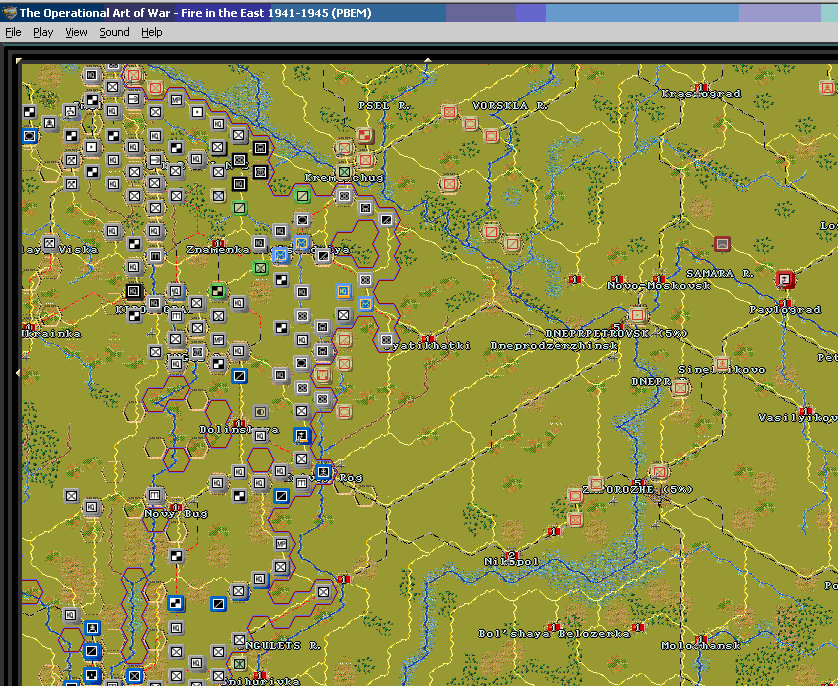Open the File menu
Viewport: 840px width, 688px height.
pyautogui.click(x=13, y=32)
